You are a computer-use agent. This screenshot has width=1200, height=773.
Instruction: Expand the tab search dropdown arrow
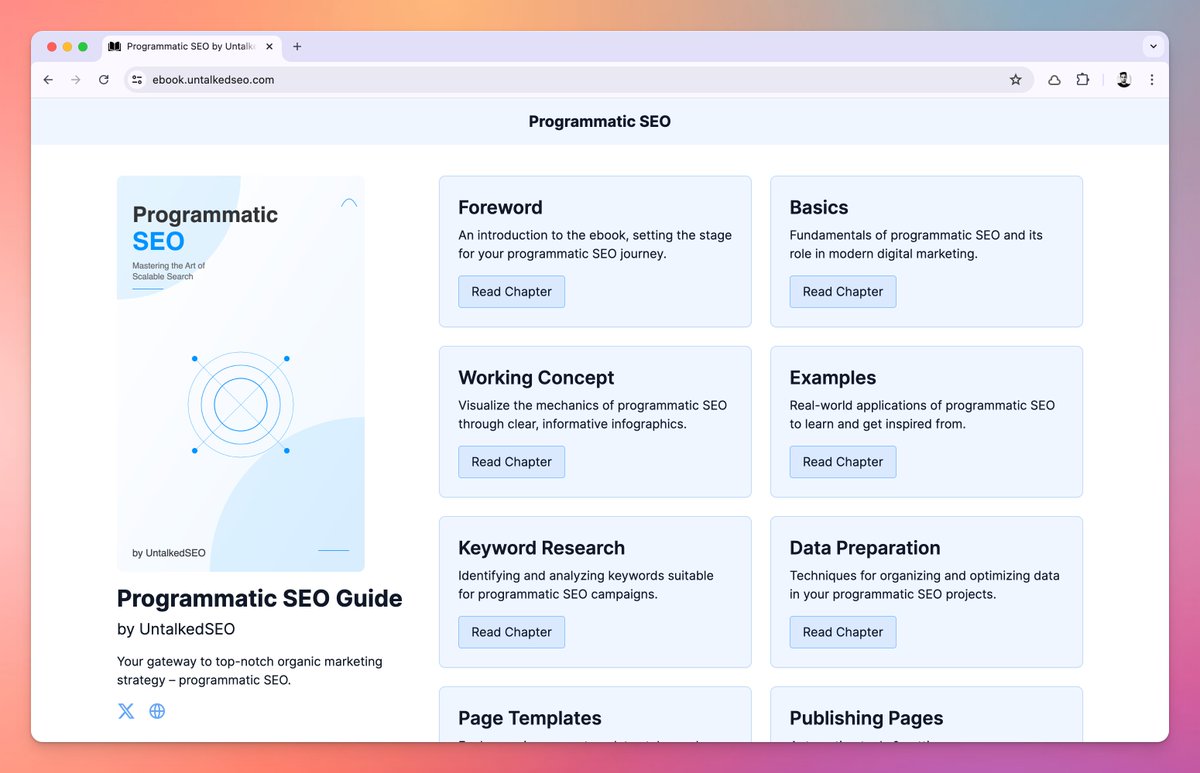point(1153,46)
